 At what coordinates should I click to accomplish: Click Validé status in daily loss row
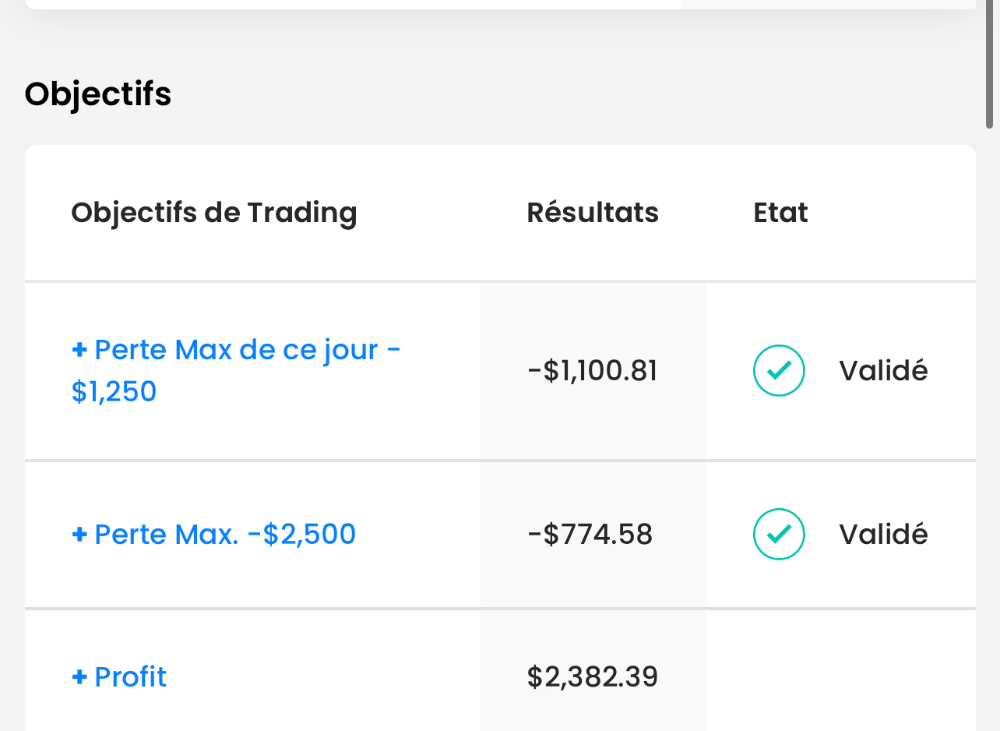(883, 371)
